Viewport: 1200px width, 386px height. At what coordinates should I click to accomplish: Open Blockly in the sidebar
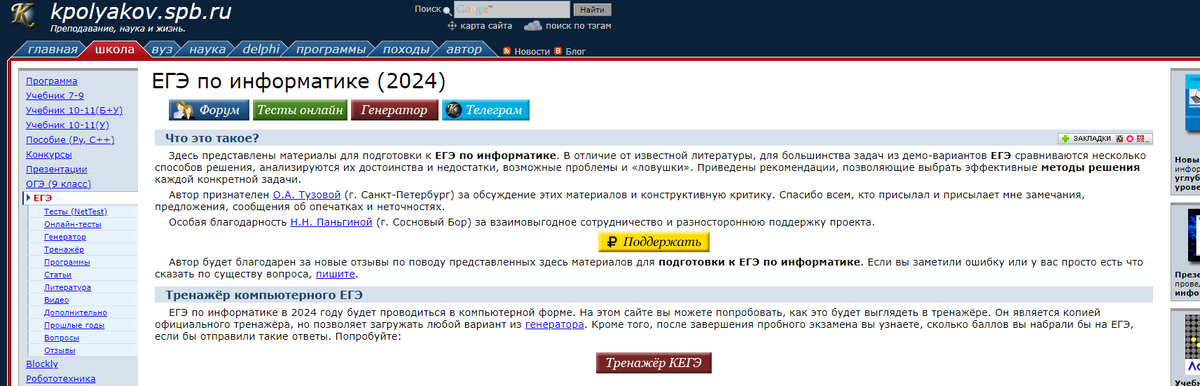point(43,365)
